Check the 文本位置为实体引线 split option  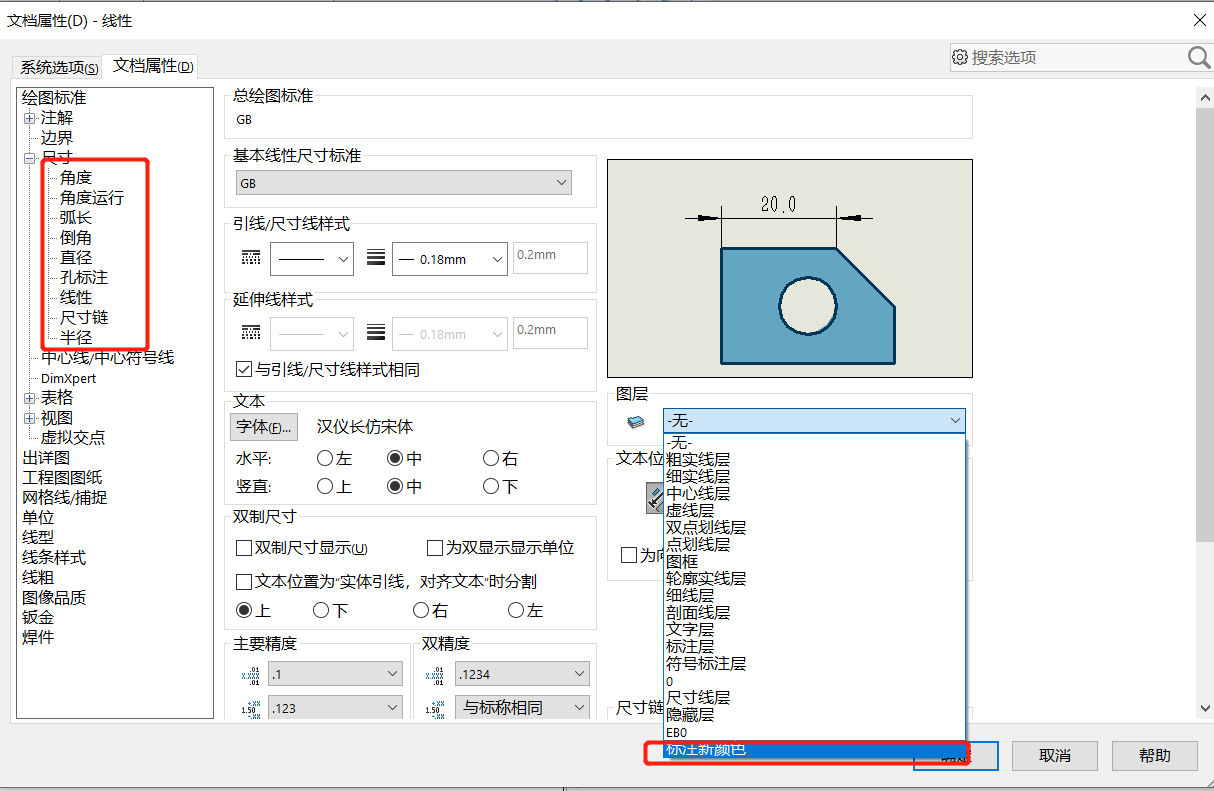tap(243, 581)
